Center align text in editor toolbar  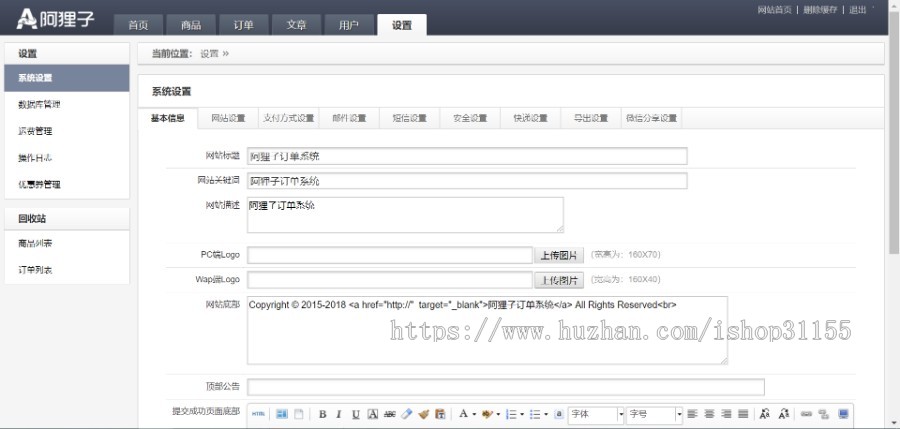pos(709,414)
